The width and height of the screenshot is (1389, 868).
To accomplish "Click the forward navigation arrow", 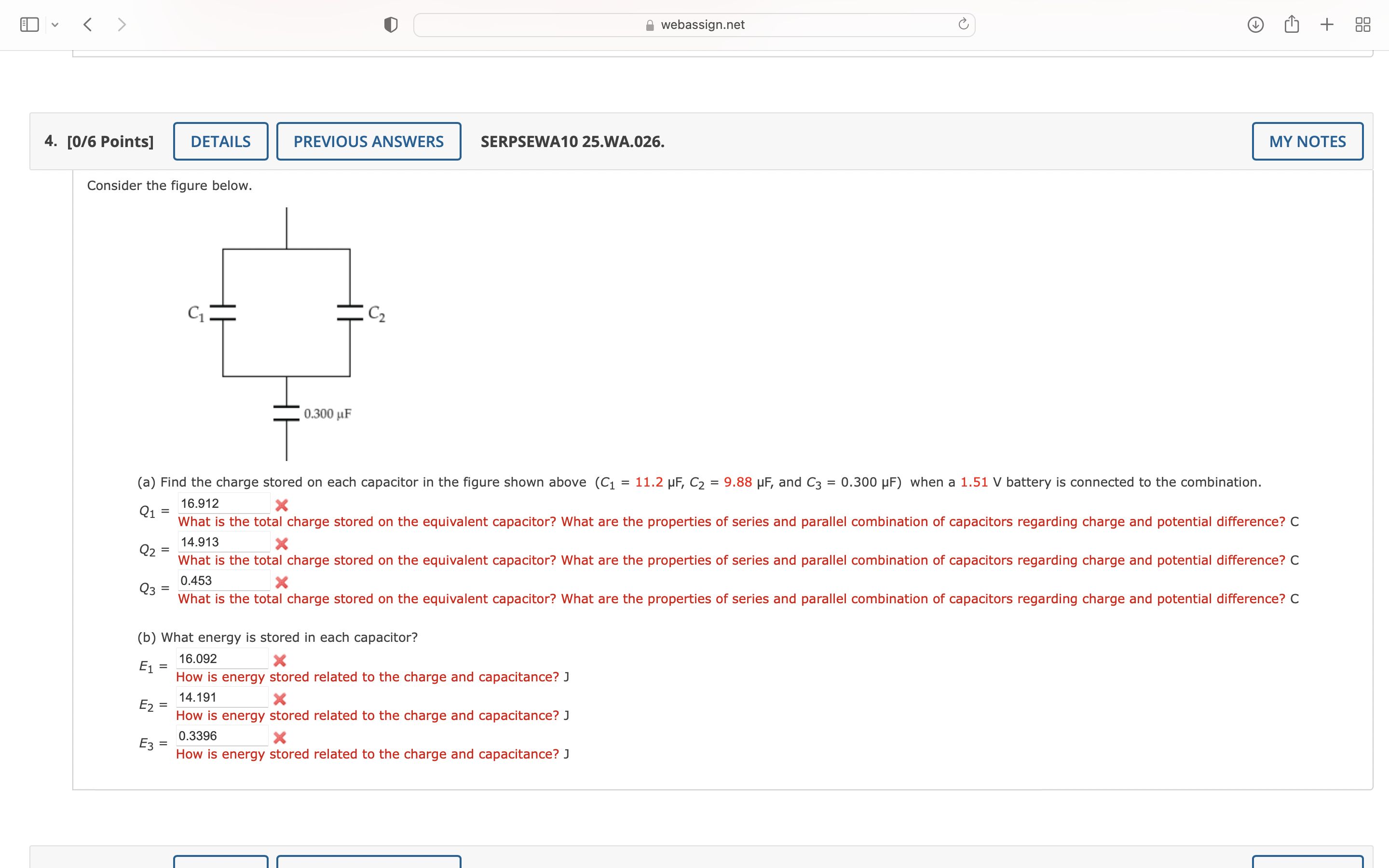I will pos(122,24).
